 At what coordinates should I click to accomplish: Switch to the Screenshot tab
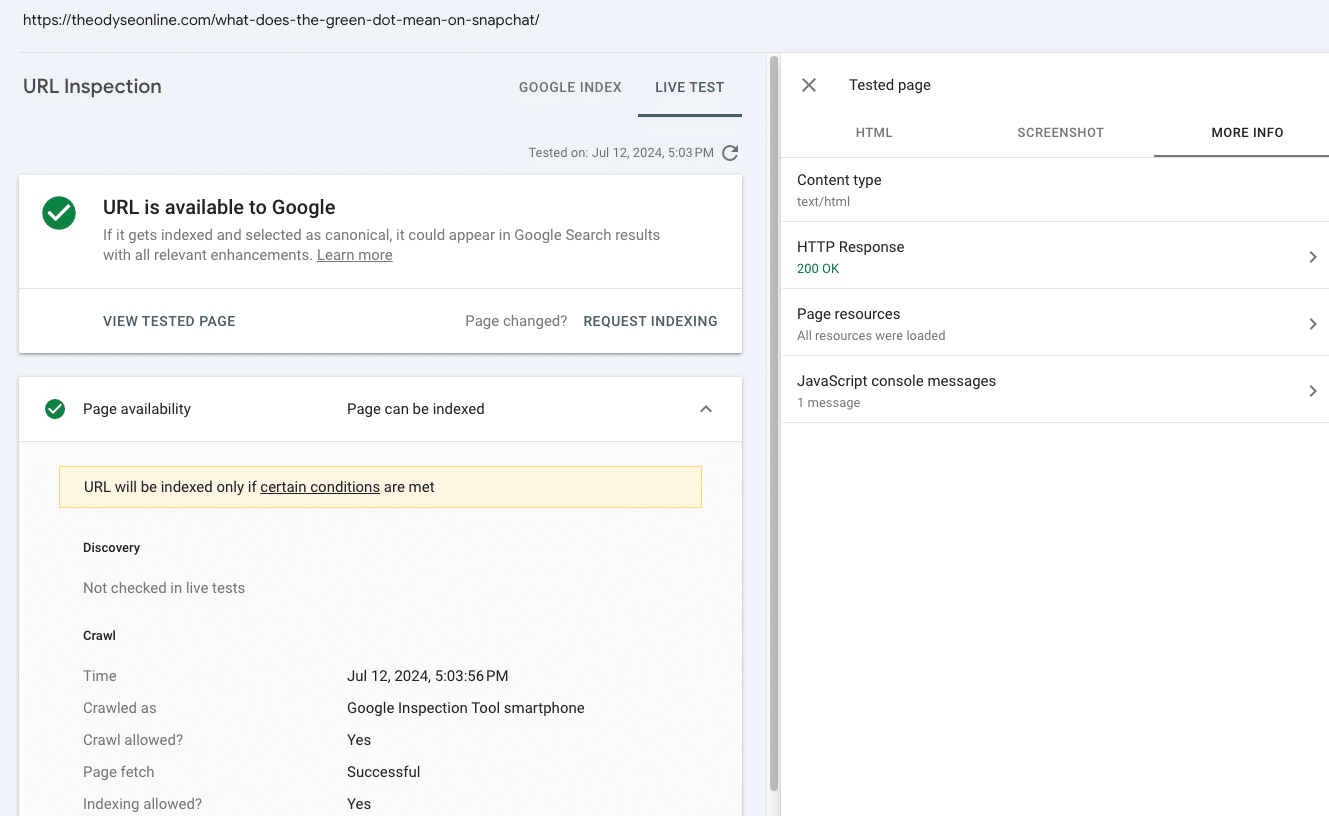click(1060, 132)
